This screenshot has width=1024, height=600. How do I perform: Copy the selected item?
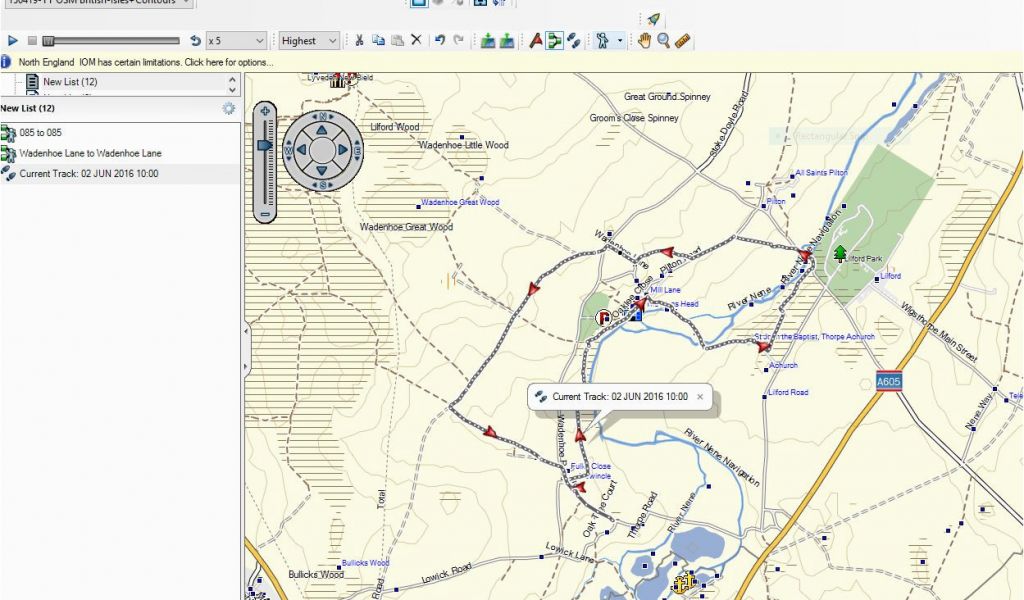click(377, 40)
